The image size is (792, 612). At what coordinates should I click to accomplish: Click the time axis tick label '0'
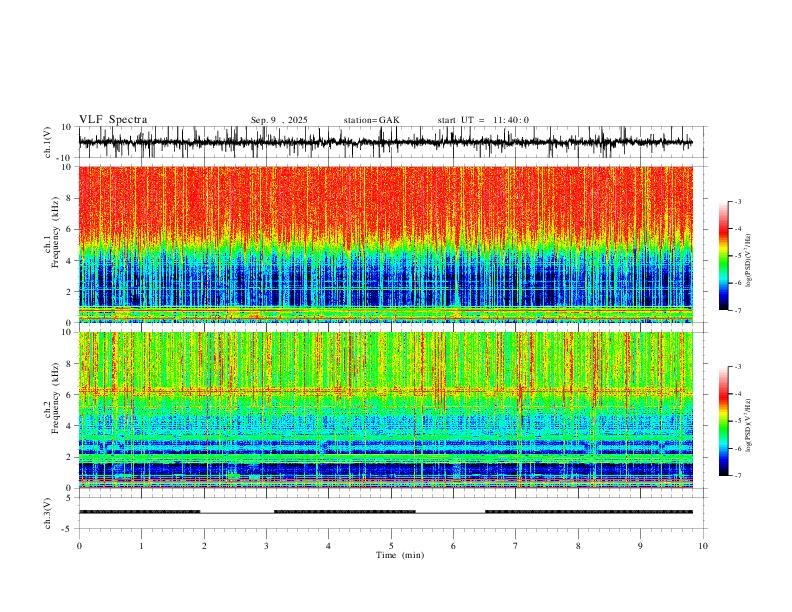point(79,546)
